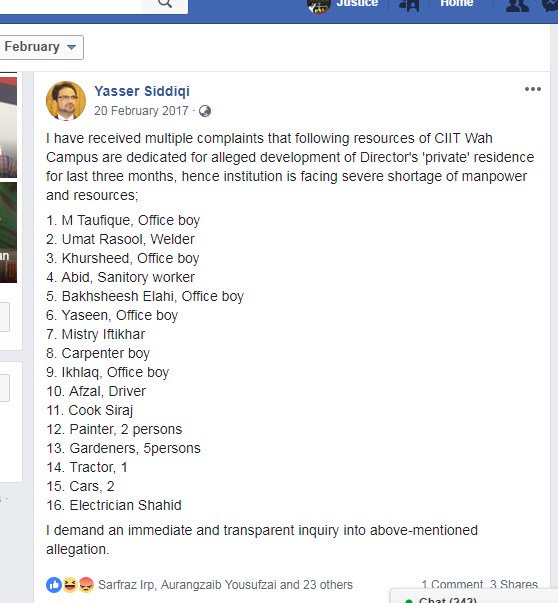This screenshot has height=603, width=558.
Task: View the 3 Shares link
Action: point(514,585)
